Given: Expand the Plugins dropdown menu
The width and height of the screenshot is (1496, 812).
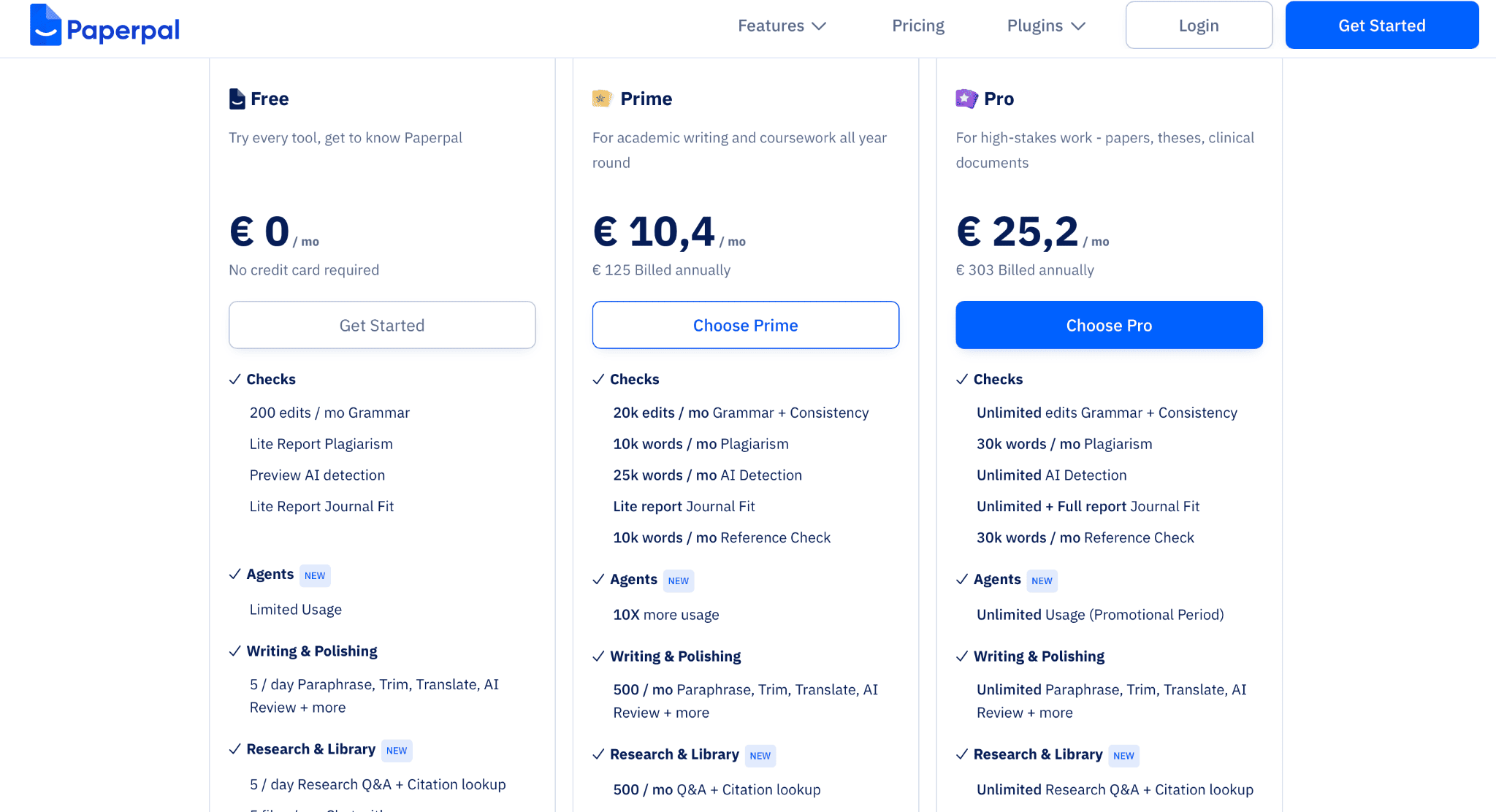Looking at the screenshot, I should [x=1046, y=26].
